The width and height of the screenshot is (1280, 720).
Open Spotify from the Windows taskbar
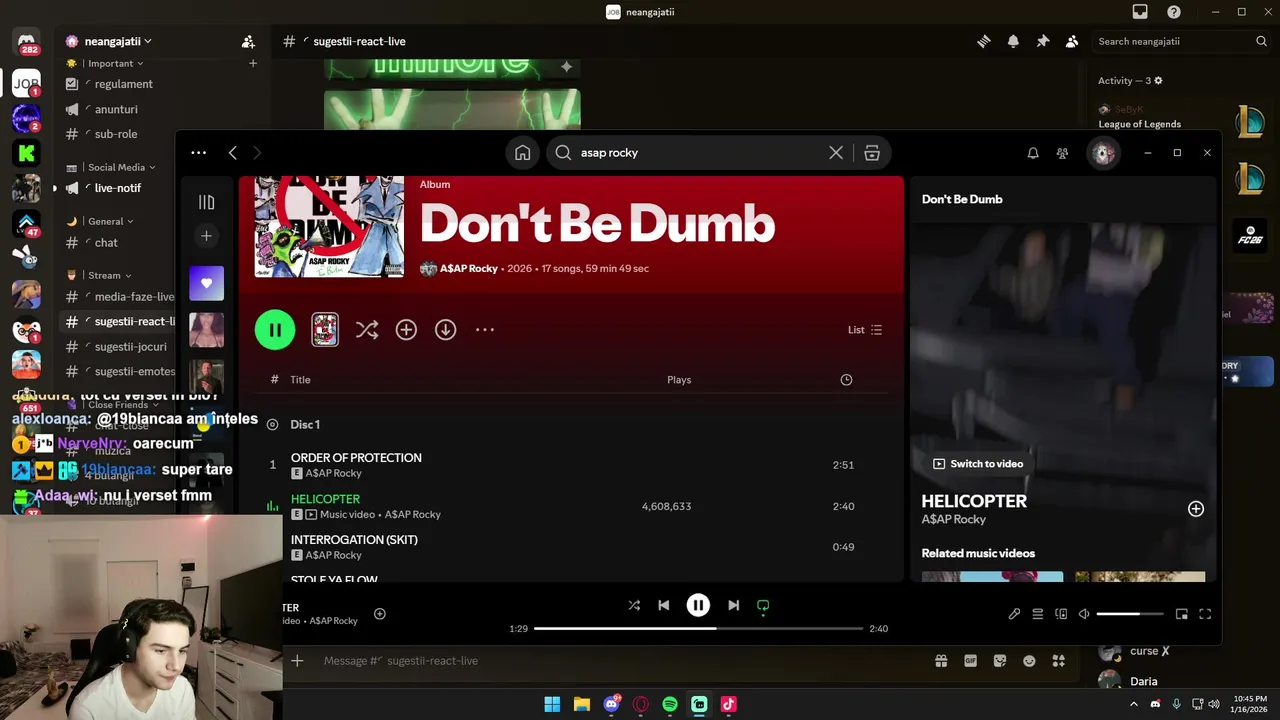[670, 704]
